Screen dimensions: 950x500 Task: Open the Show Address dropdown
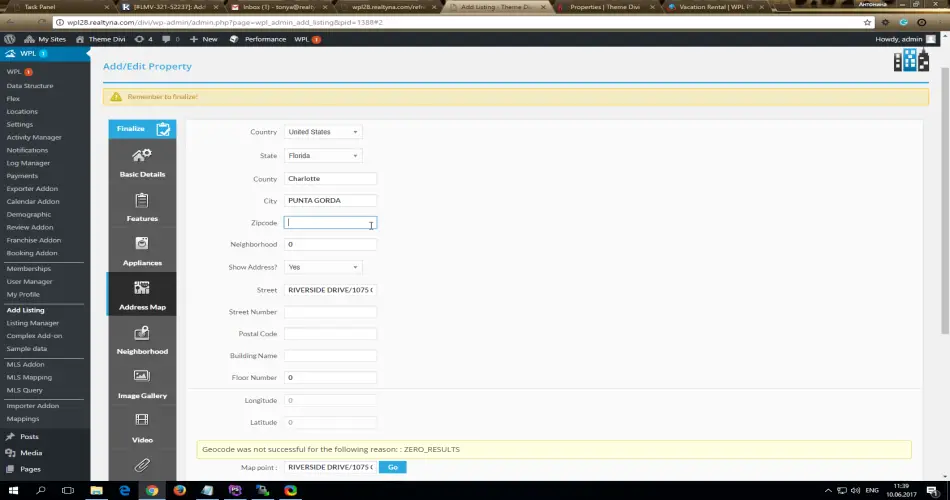coord(322,267)
